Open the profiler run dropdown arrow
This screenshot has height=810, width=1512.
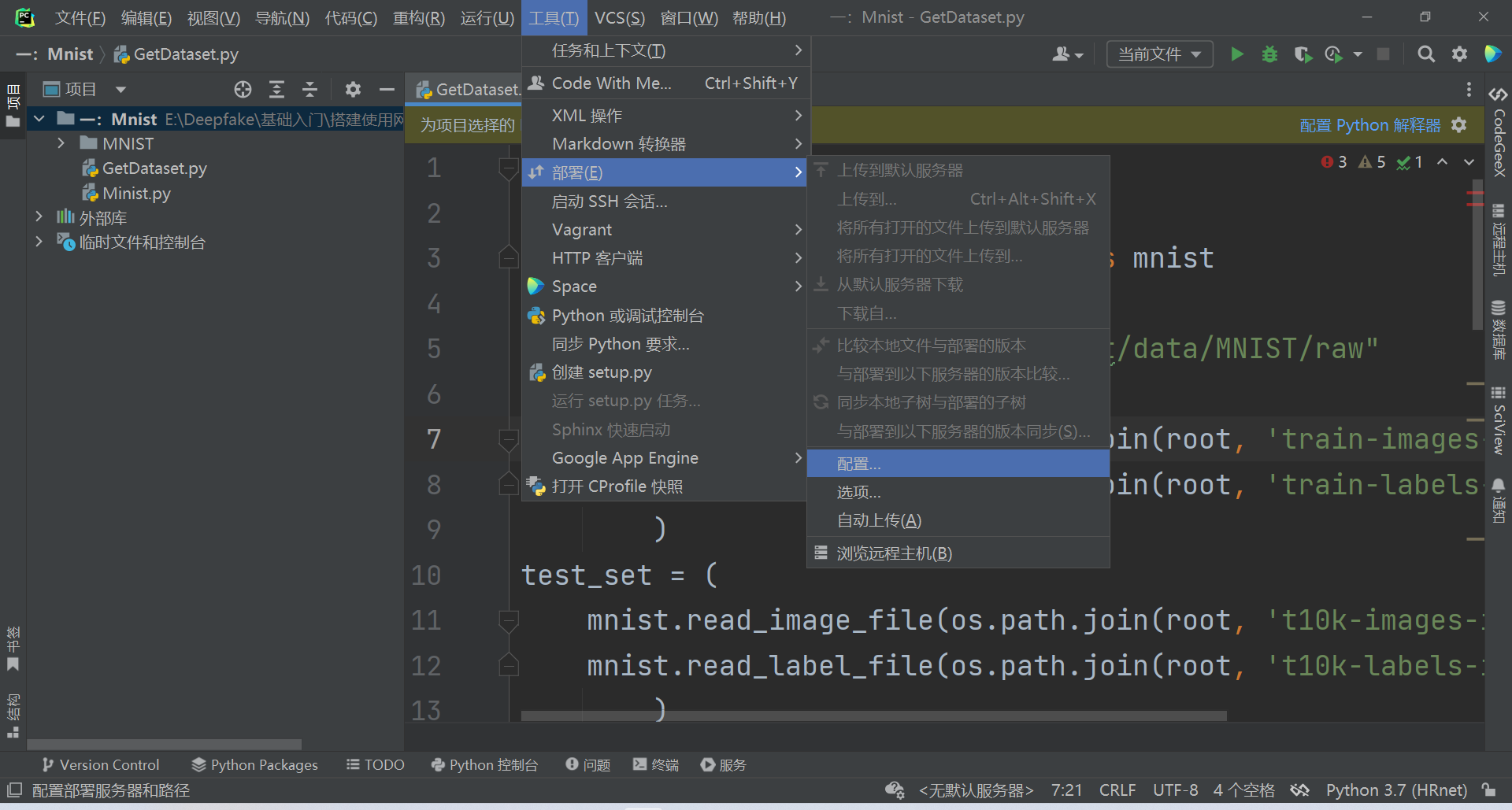tap(1358, 54)
